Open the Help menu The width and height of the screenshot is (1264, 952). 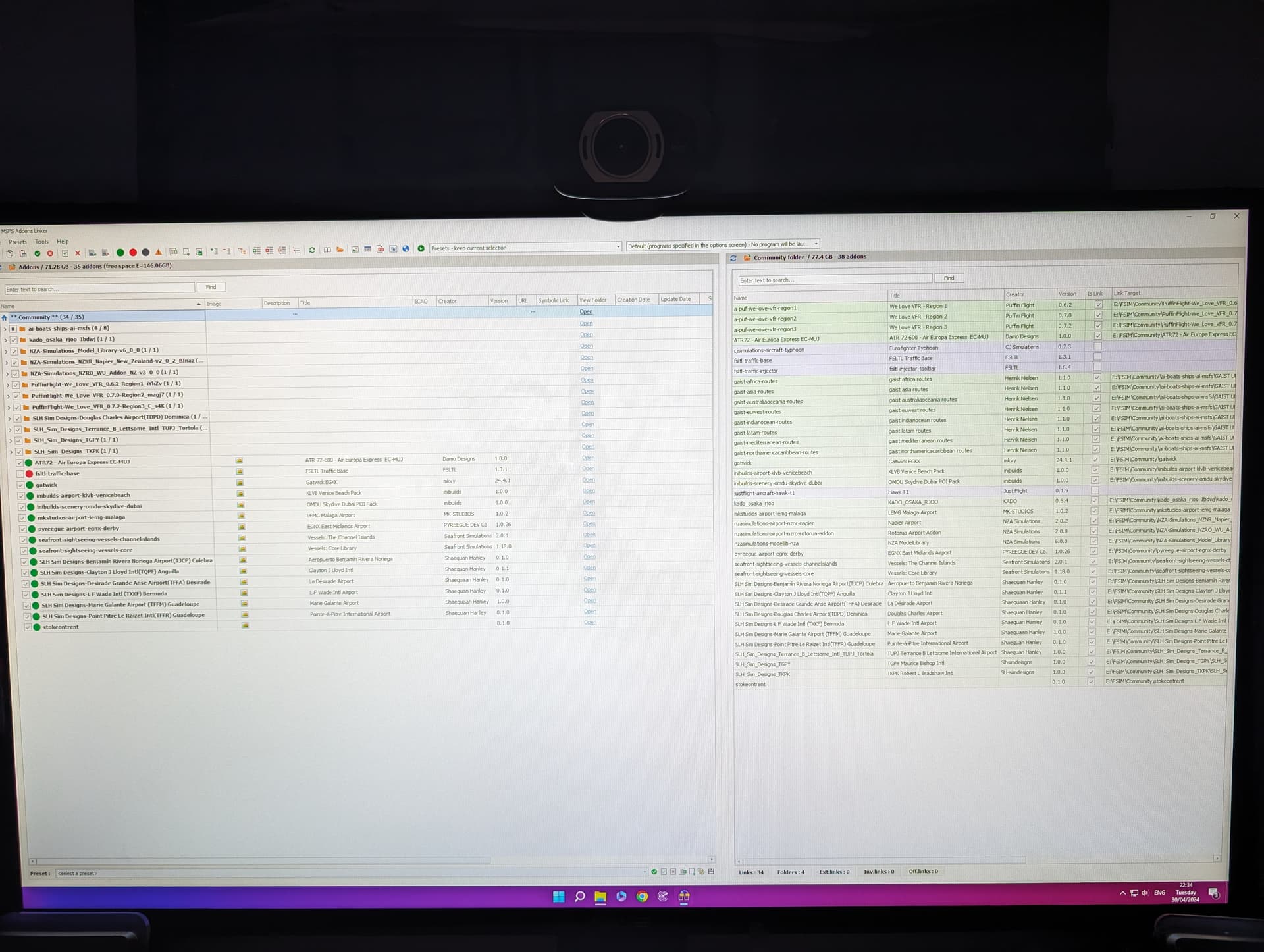pos(63,242)
